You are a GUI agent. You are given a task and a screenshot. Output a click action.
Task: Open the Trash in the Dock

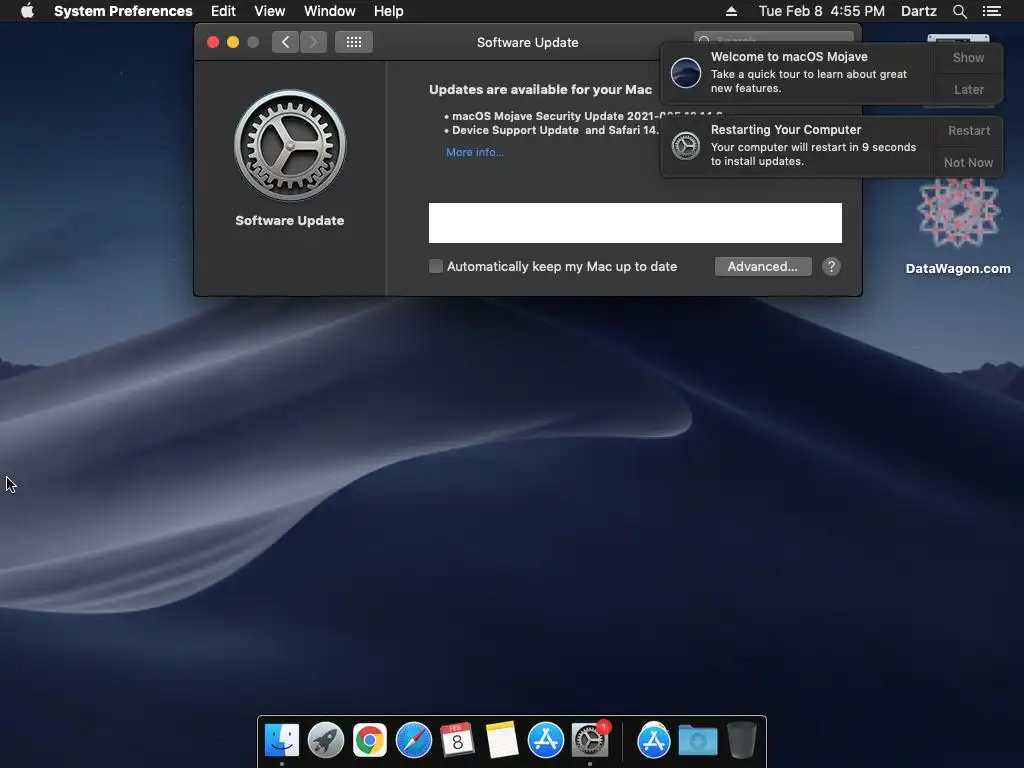[x=741, y=740]
